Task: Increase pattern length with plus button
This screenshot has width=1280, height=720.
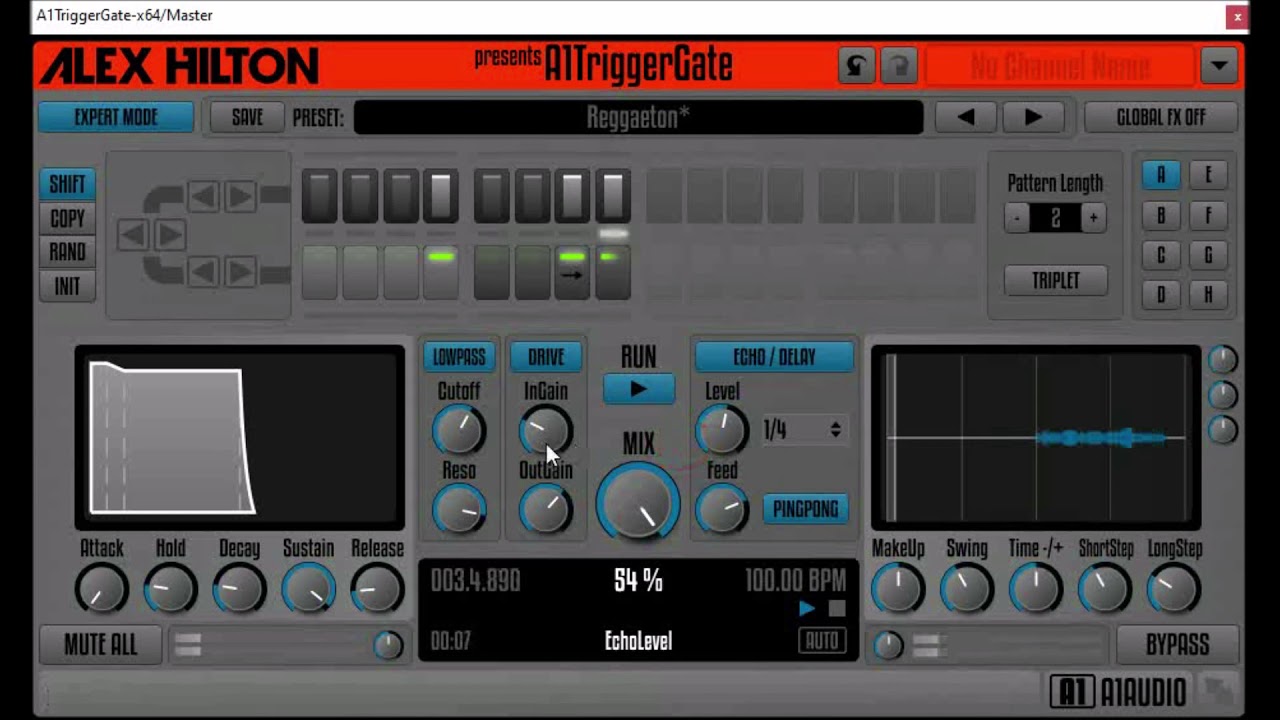Action: 1093,218
